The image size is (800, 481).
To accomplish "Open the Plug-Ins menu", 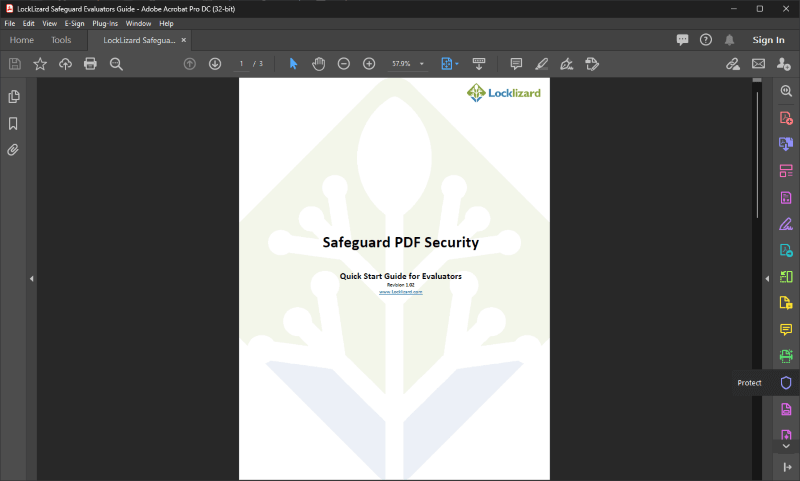I will click(x=105, y=23).
